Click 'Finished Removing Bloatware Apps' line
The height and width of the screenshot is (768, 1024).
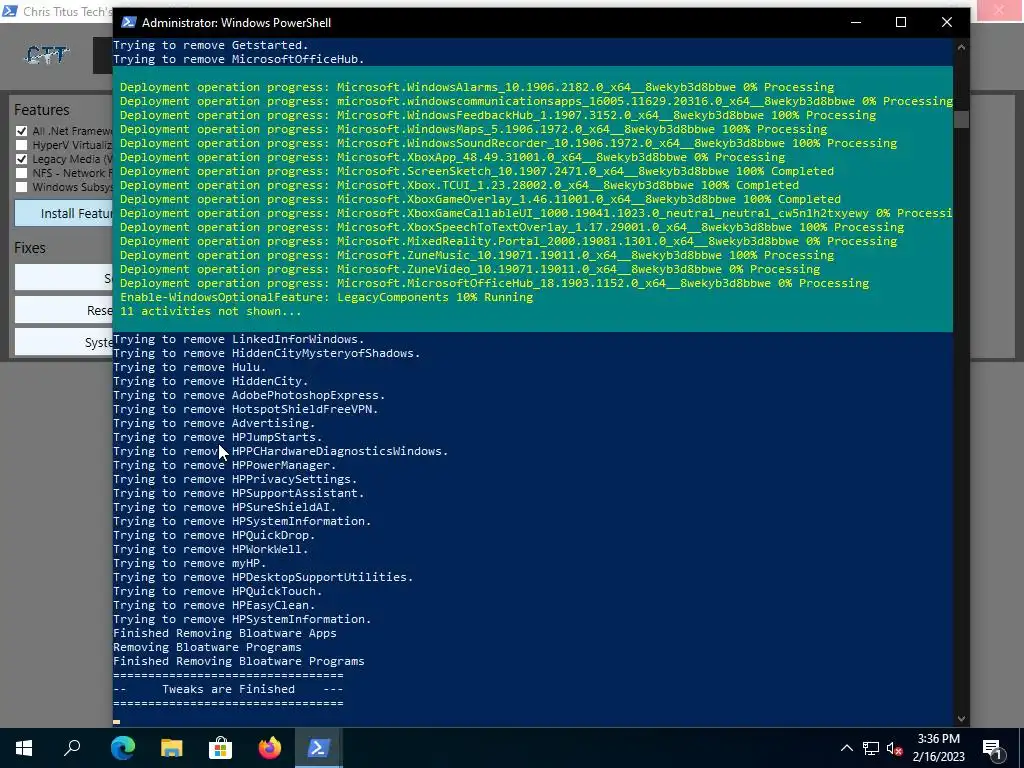tap(225, 633)
